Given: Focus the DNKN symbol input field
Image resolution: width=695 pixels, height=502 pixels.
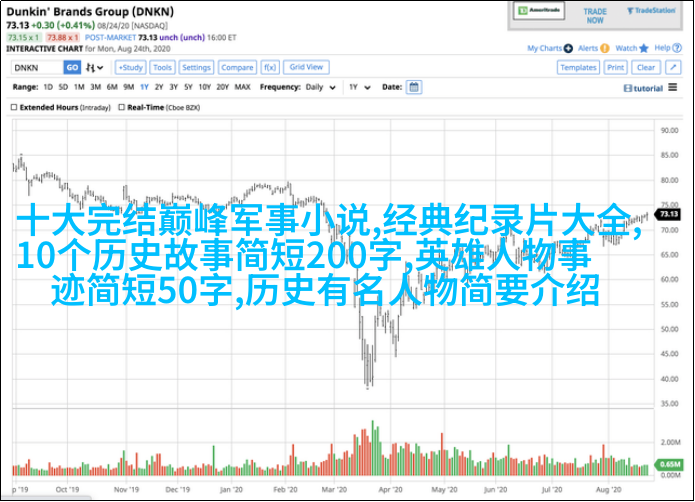Looking at the screenshot, I should (x=37, y=67).
